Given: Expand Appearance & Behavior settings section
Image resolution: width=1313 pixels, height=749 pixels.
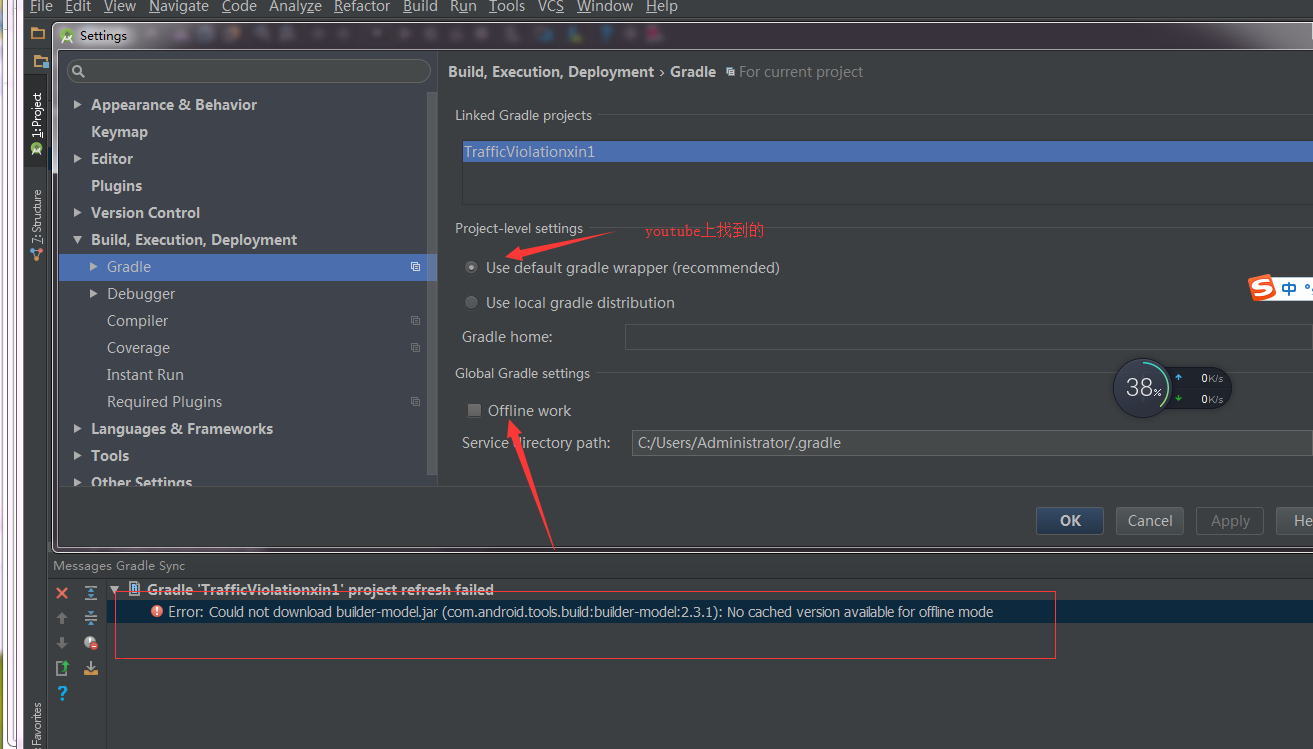Looking at the screenshot, I should [78, 105].
